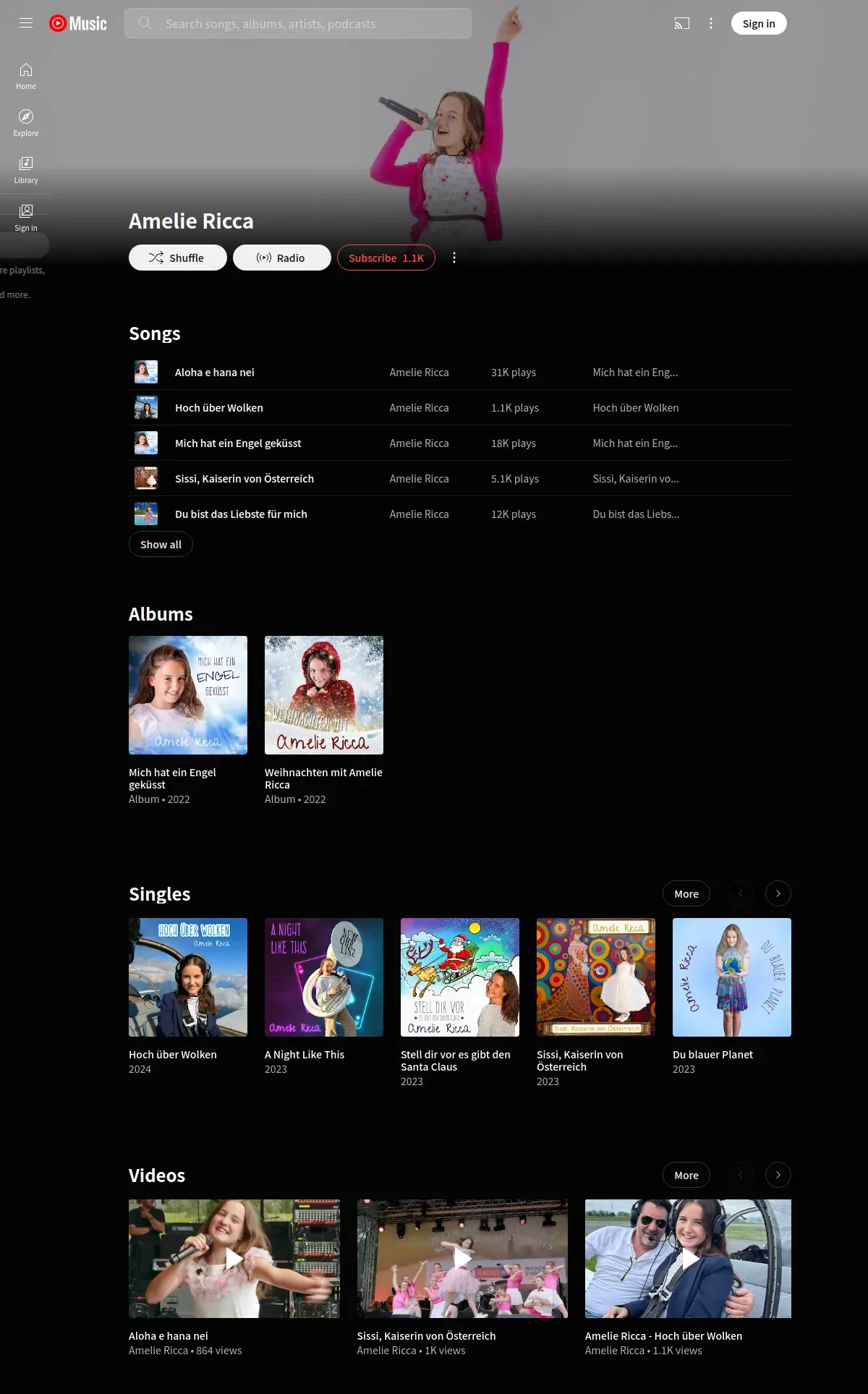Click the YouTube Music logo
This screenshot has height=1394, width=868.
click(78, 23)
